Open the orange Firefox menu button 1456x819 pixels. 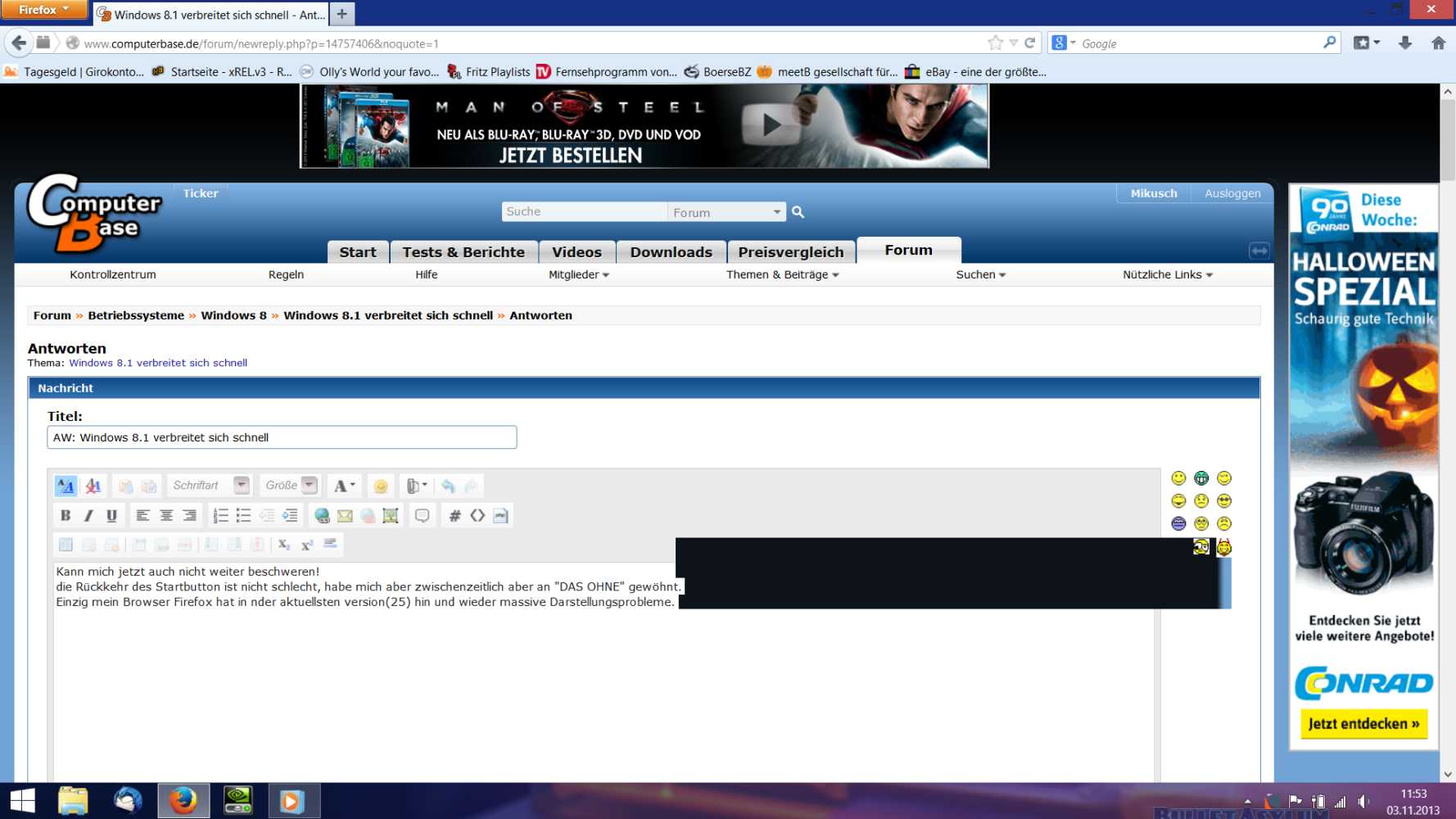pyautogui.click(x=44, y=9)
